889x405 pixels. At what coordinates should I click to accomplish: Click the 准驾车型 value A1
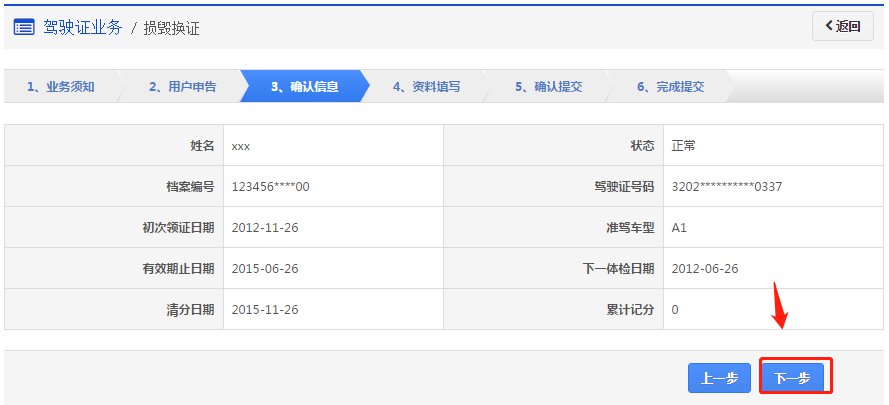pyautogui.click(x=679, y=228)
